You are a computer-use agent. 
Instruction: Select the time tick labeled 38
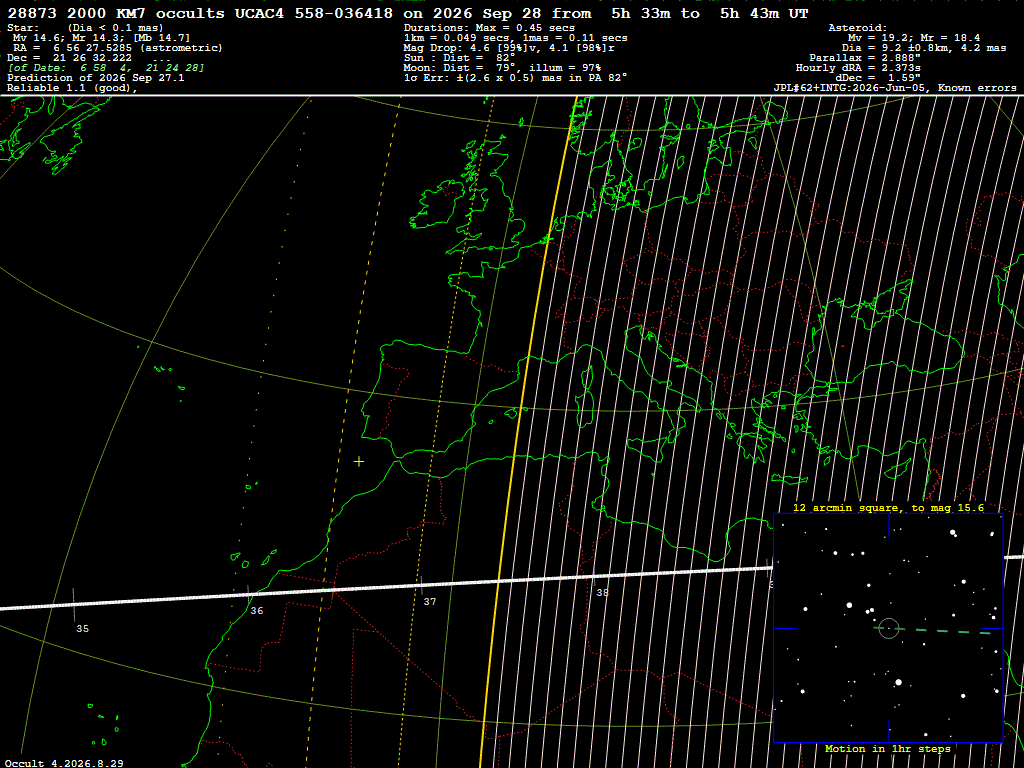click(x=602, y=592)
